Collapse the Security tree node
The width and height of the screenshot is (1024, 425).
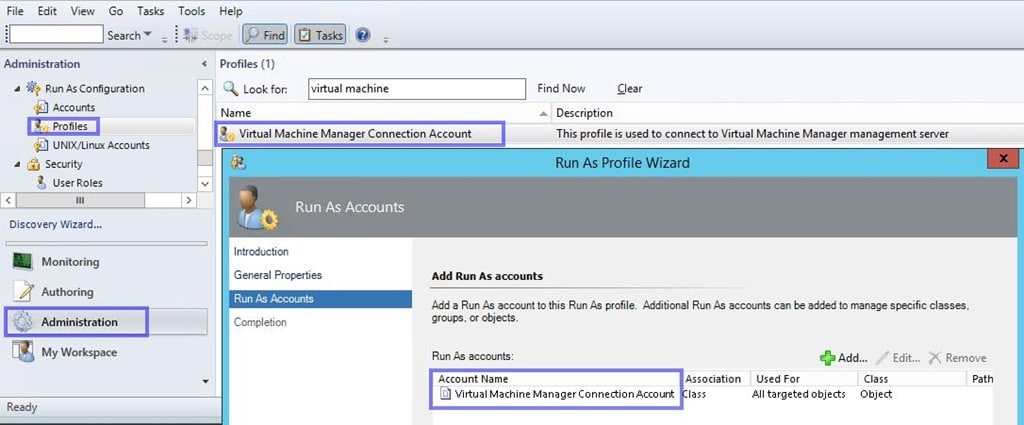point(17,164)
